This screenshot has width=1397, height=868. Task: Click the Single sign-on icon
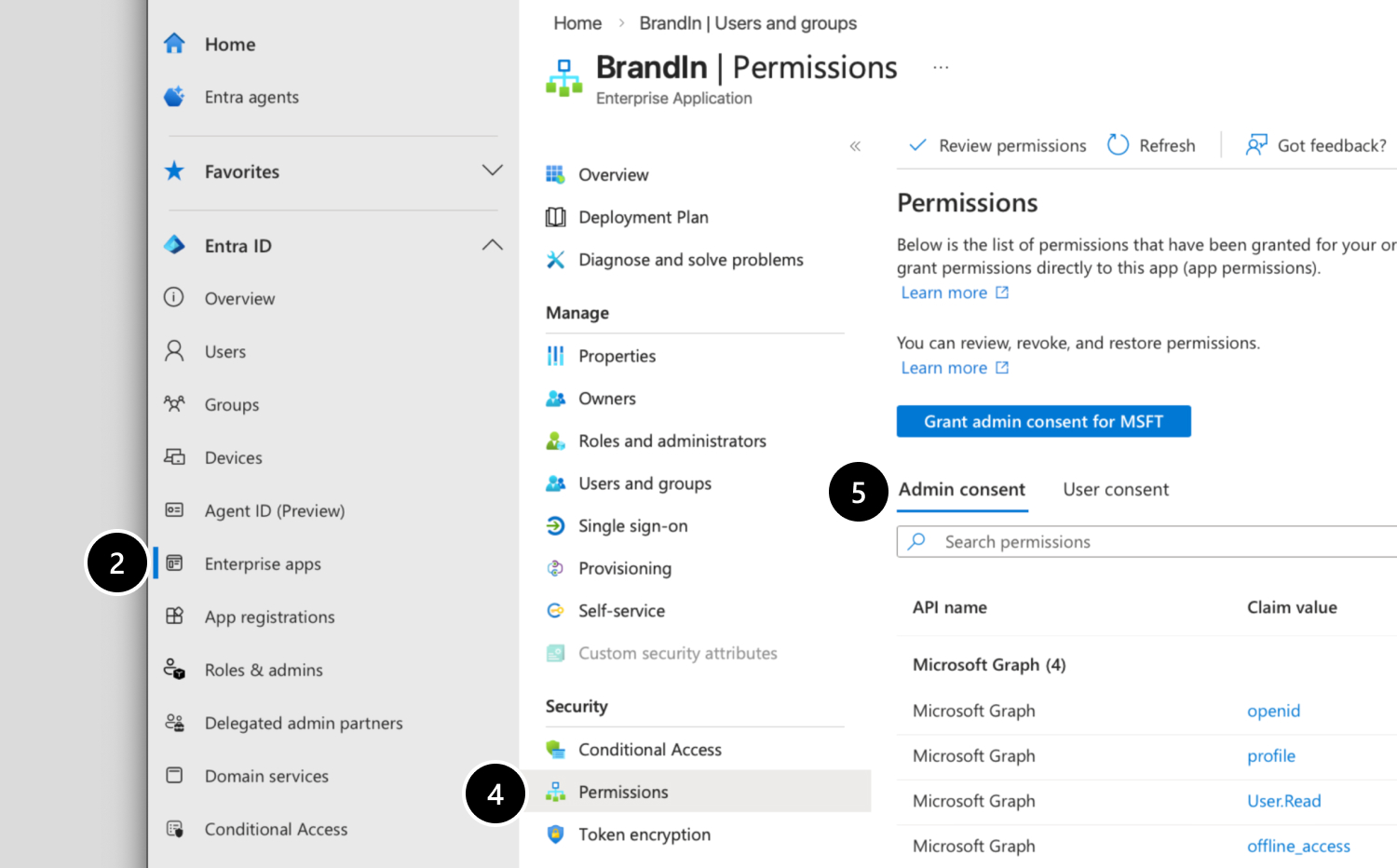coord(555,526)
